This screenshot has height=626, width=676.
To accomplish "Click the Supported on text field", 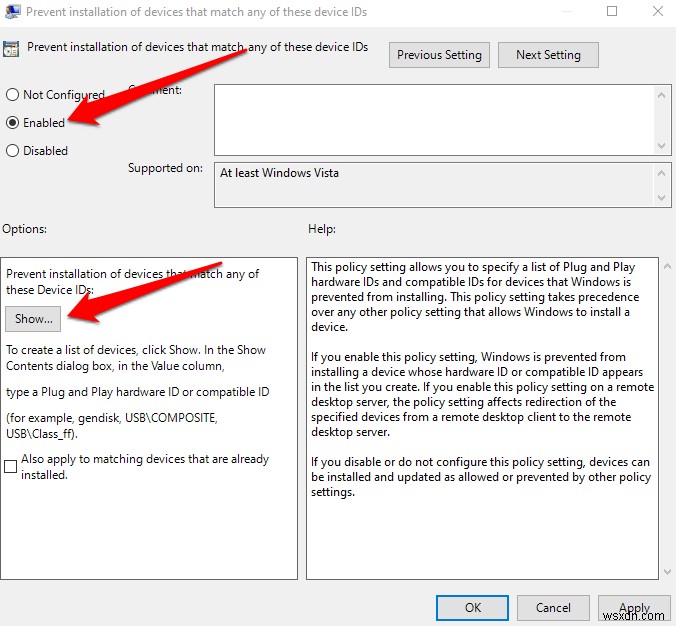I will click(x=434, y=185).
